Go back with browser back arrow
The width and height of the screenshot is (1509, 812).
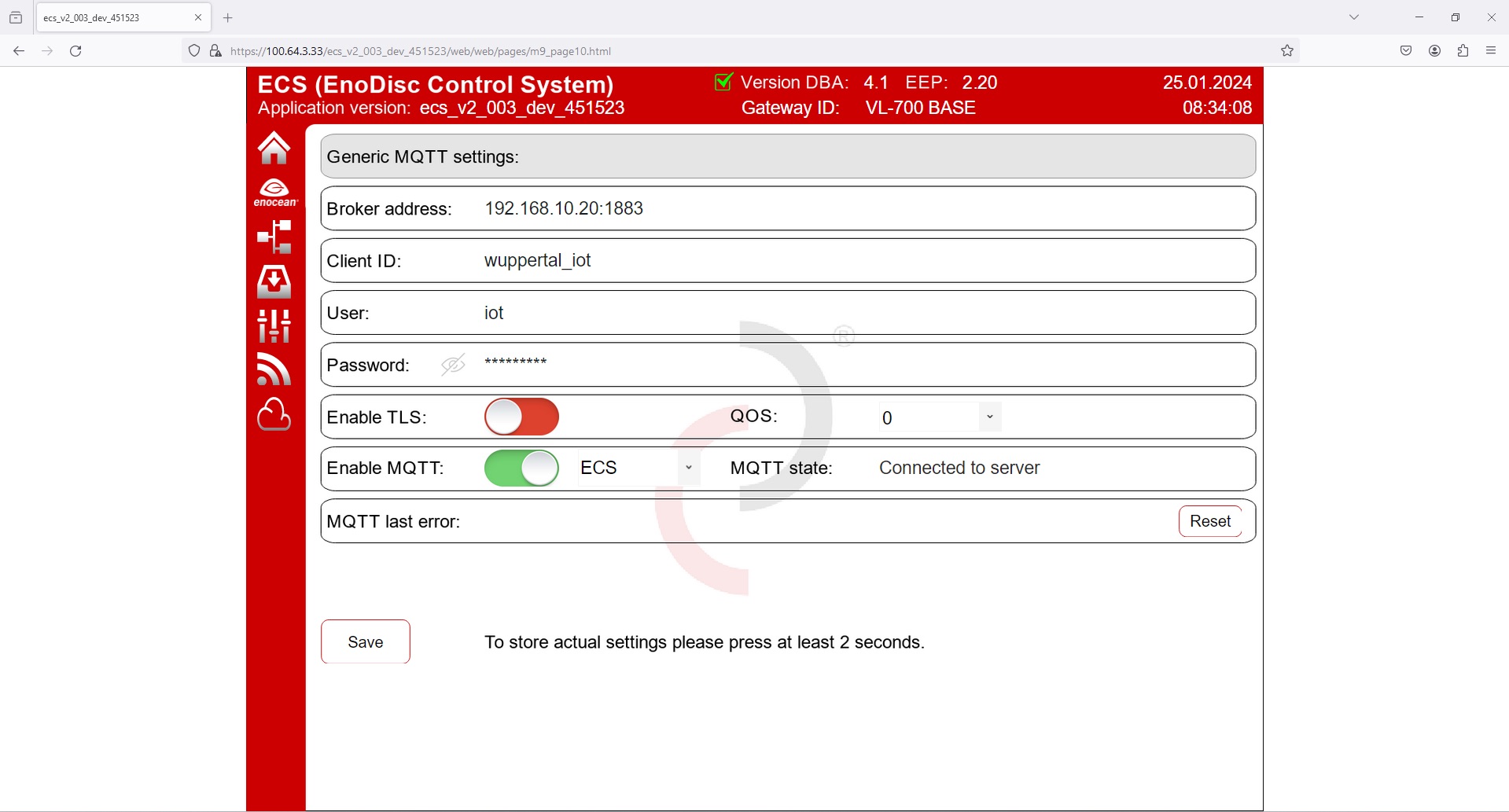pyautogui.click(x=19, y=51)
